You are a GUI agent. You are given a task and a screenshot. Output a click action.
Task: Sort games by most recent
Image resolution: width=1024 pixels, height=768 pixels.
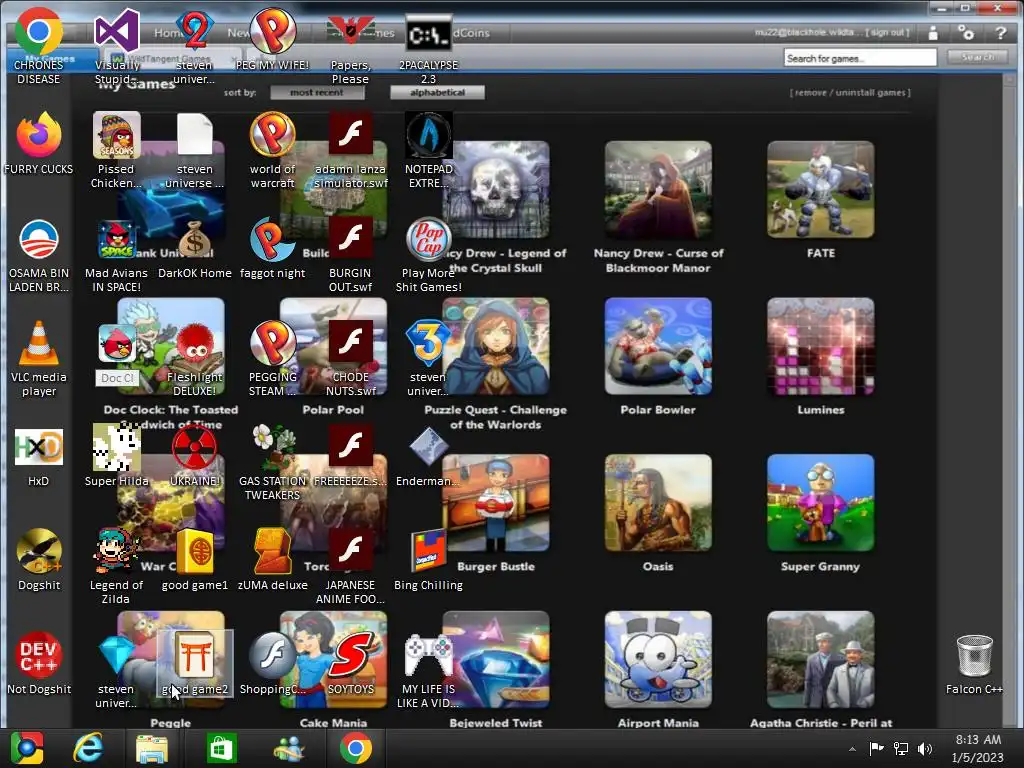point(317,93)
